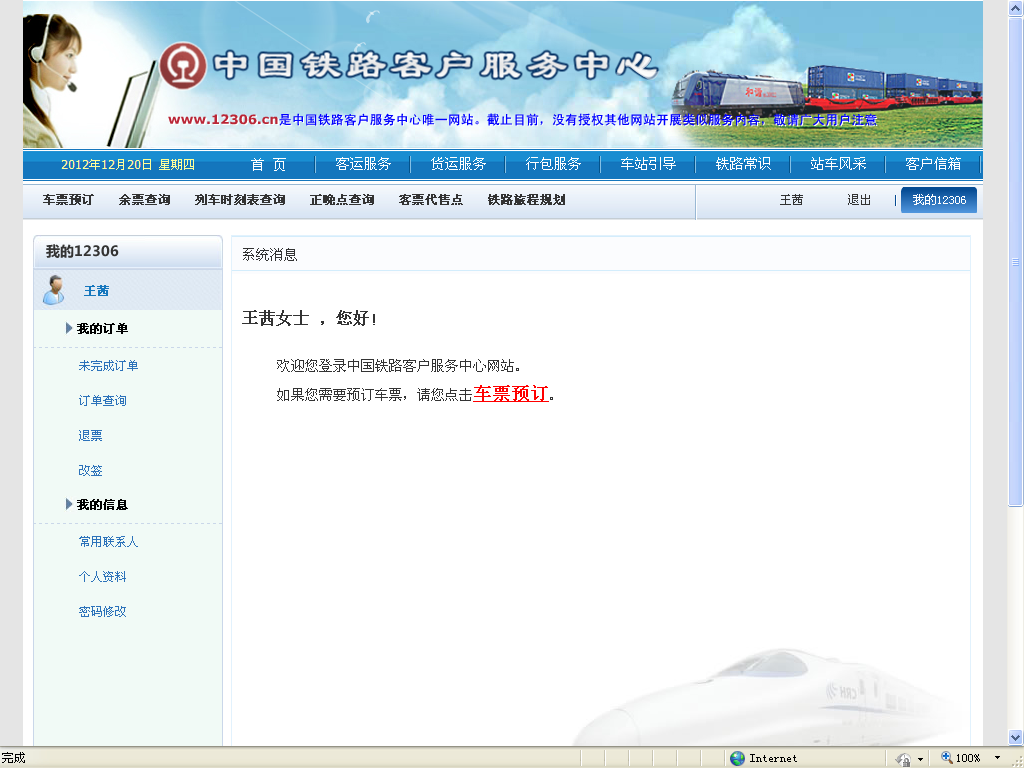Select the 客票代售点 tab
The image size is (1024, 768).
click(430, 200)
